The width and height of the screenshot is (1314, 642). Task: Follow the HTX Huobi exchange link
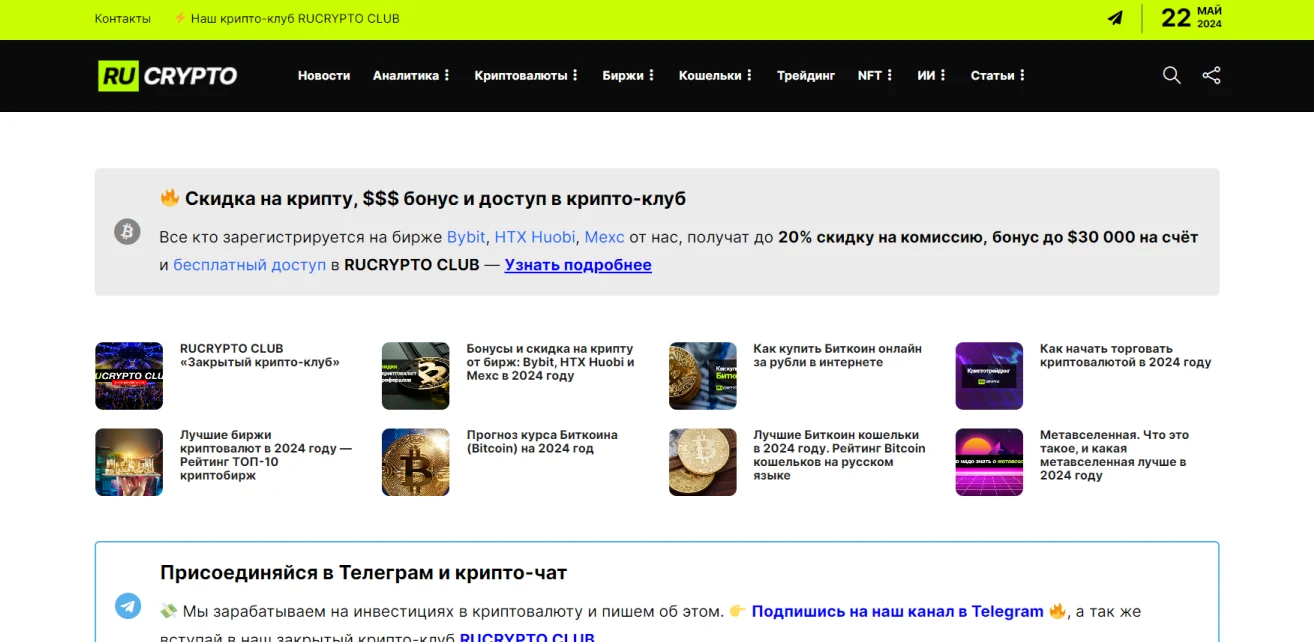coord(535,237)
